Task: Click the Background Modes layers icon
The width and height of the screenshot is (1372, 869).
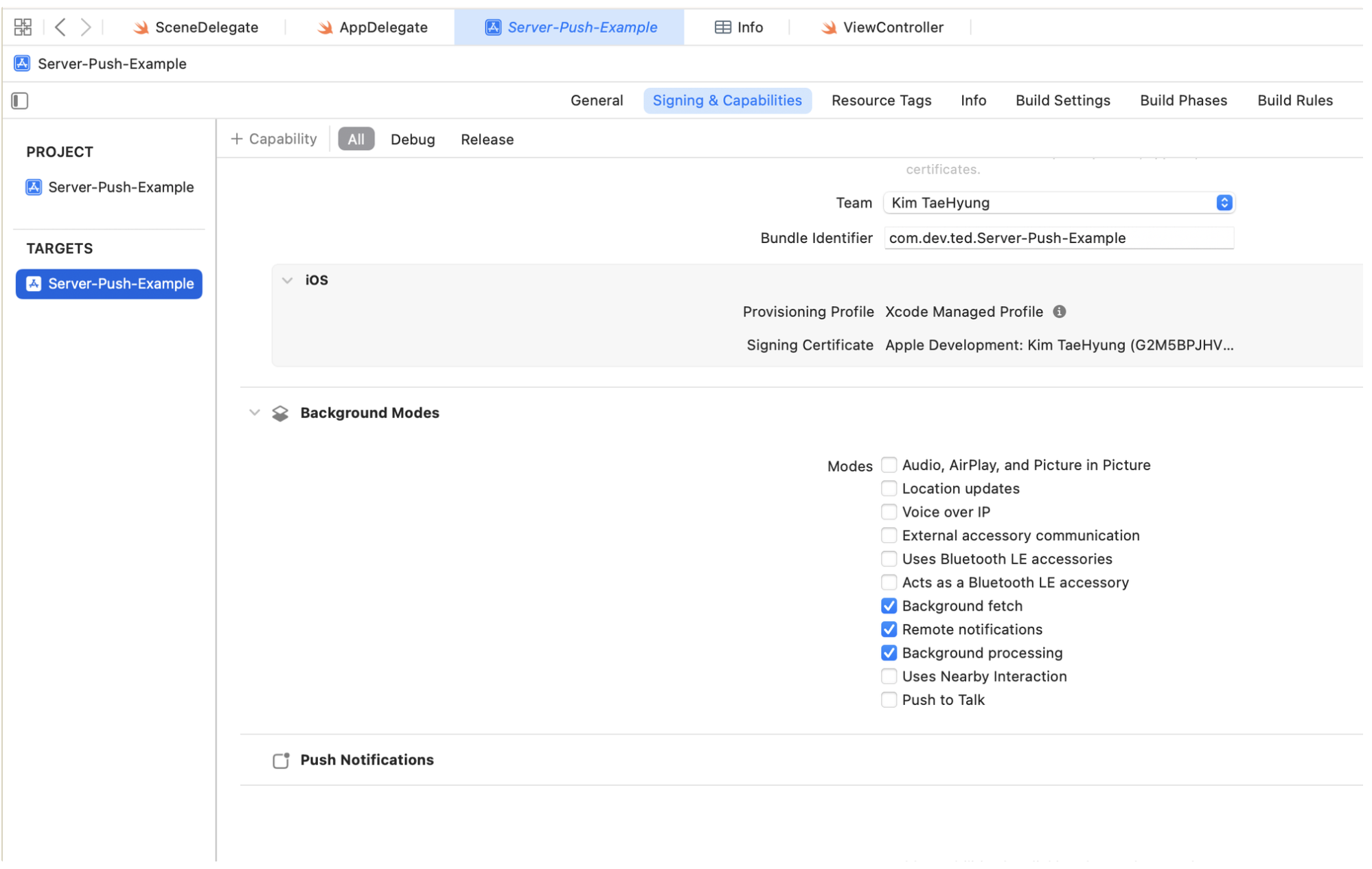Action: 280,413
